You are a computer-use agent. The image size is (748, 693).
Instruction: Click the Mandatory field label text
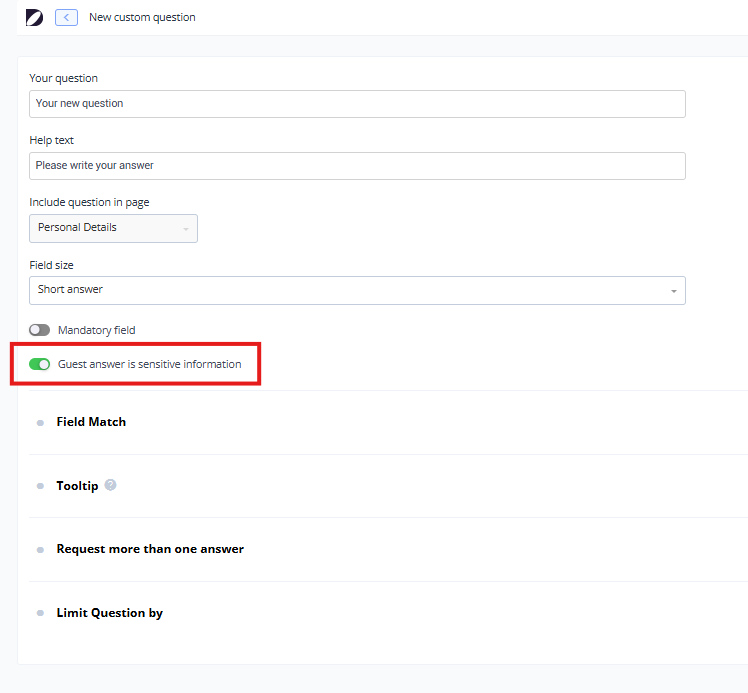(x=96, y=330)
